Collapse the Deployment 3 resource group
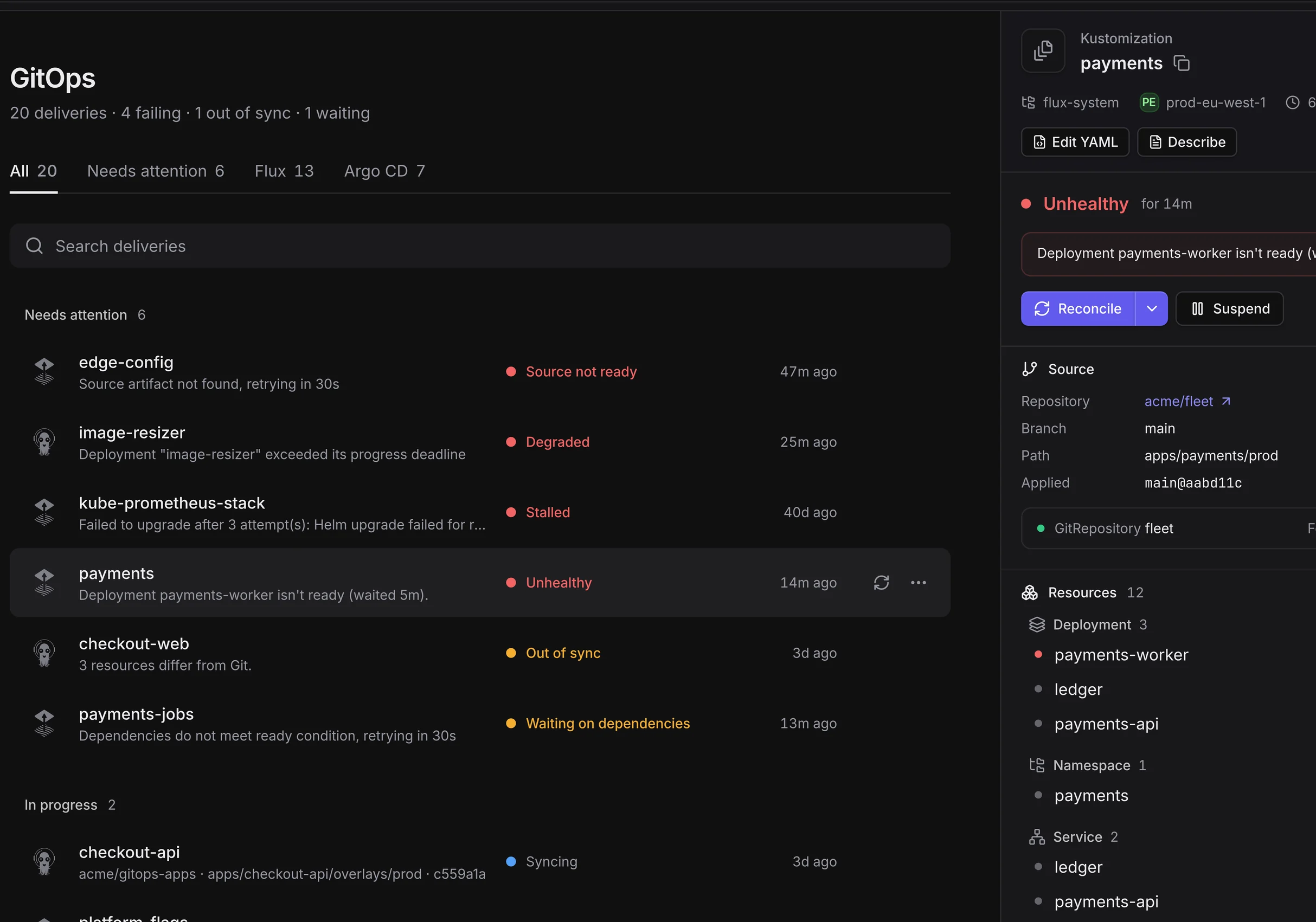The height and width of the screenshot is (922, 1316). pos(1088,624)
